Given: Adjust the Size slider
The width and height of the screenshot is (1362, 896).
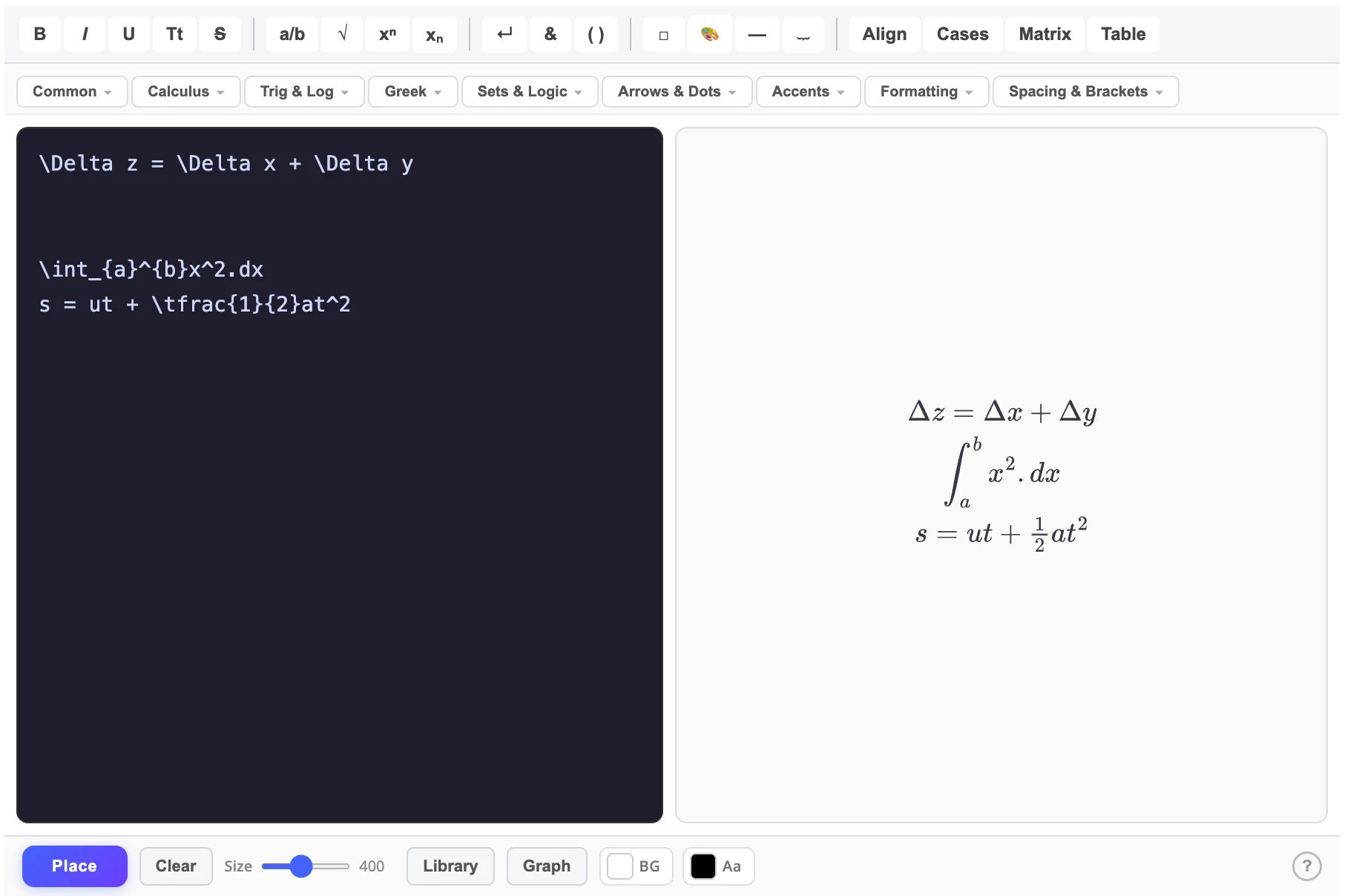Looking at the screenshot, I should 306,866.
